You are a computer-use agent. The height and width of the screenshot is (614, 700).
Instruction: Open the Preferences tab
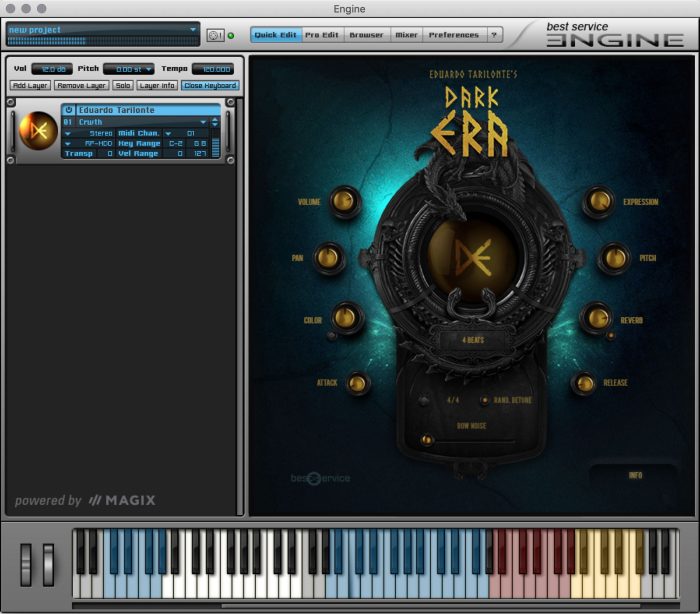coord(454,35)
